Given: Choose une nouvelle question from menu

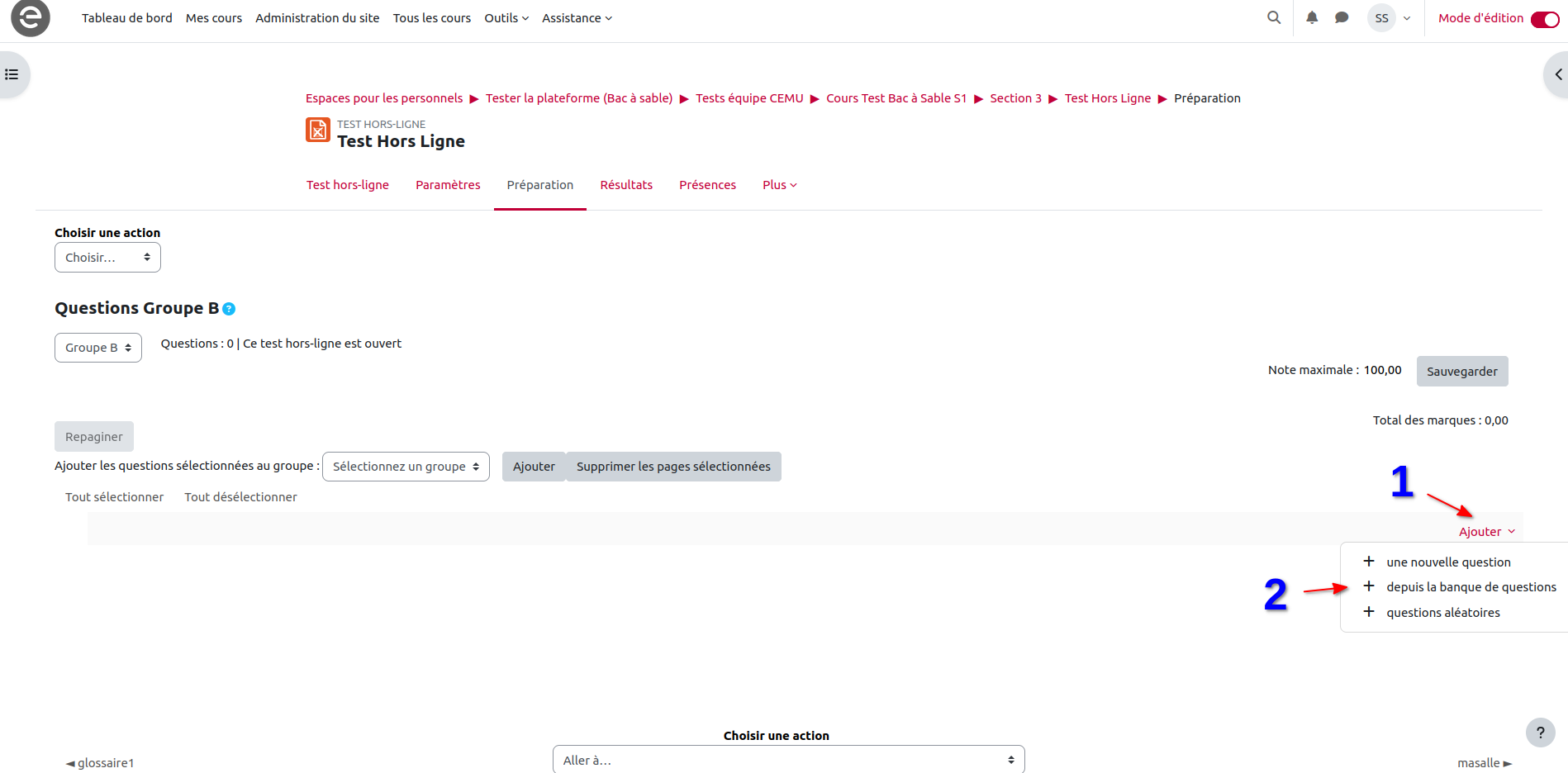Looking at the screenshot, I should point(1448,562).
